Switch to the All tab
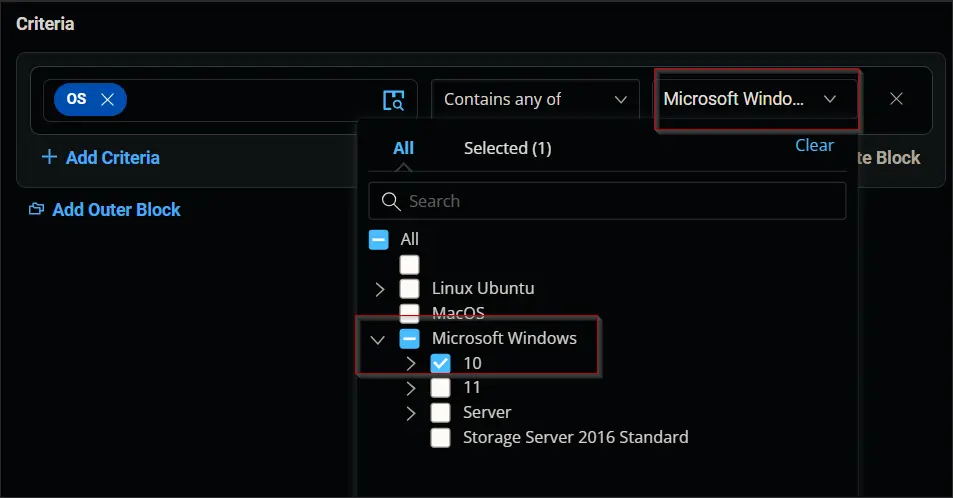 pos(403,148)
